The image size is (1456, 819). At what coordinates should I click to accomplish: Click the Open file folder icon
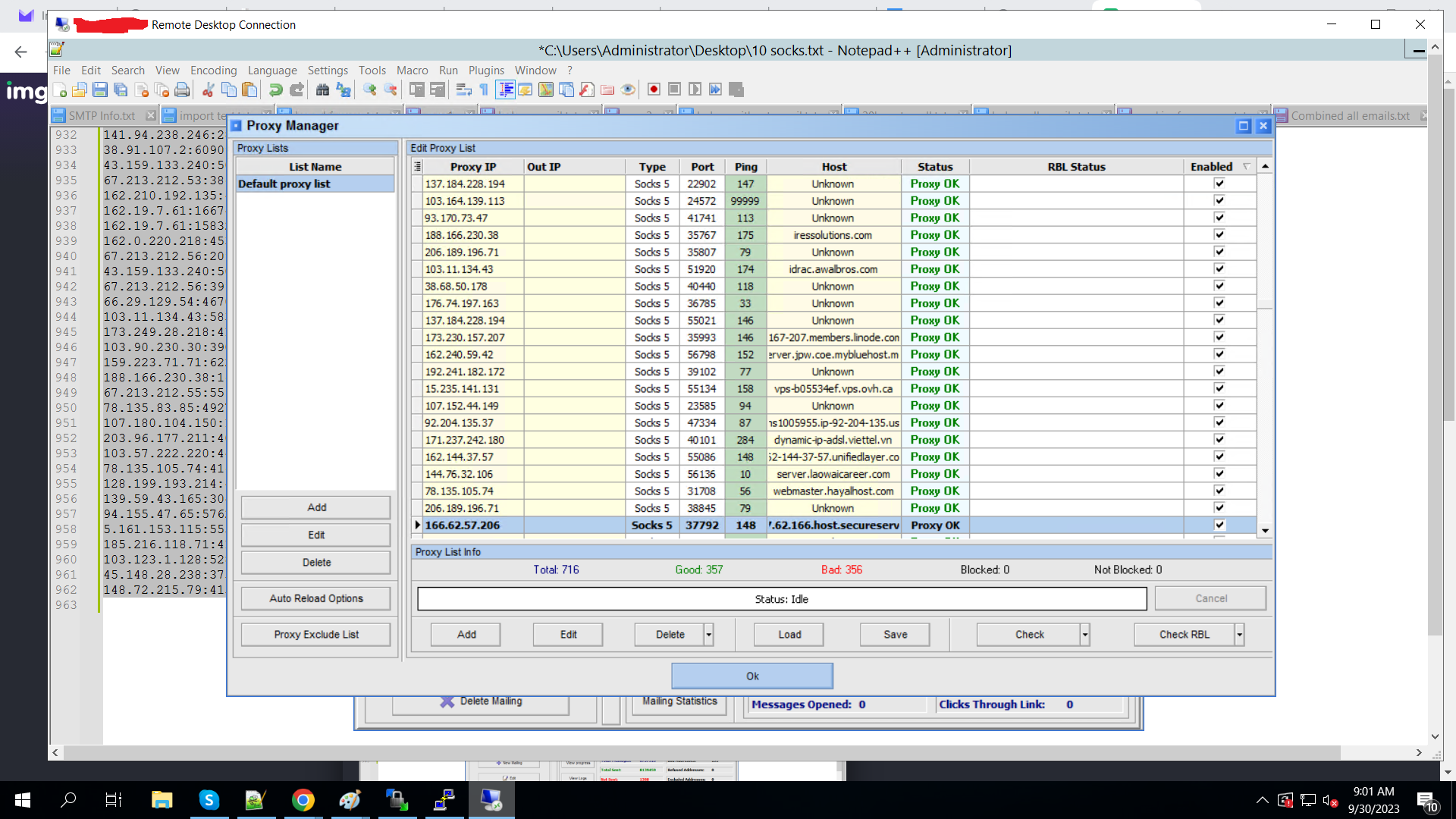(x=80, y=89)
